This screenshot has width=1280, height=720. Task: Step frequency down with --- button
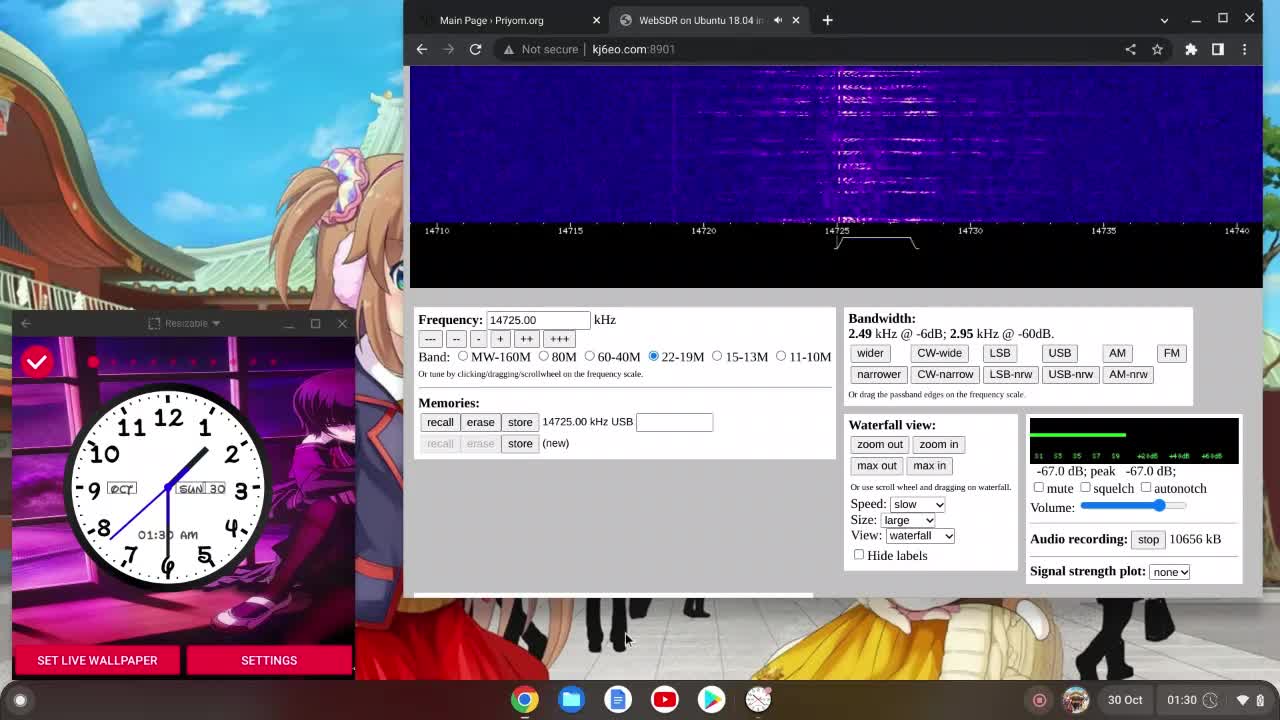pos(430,339)
